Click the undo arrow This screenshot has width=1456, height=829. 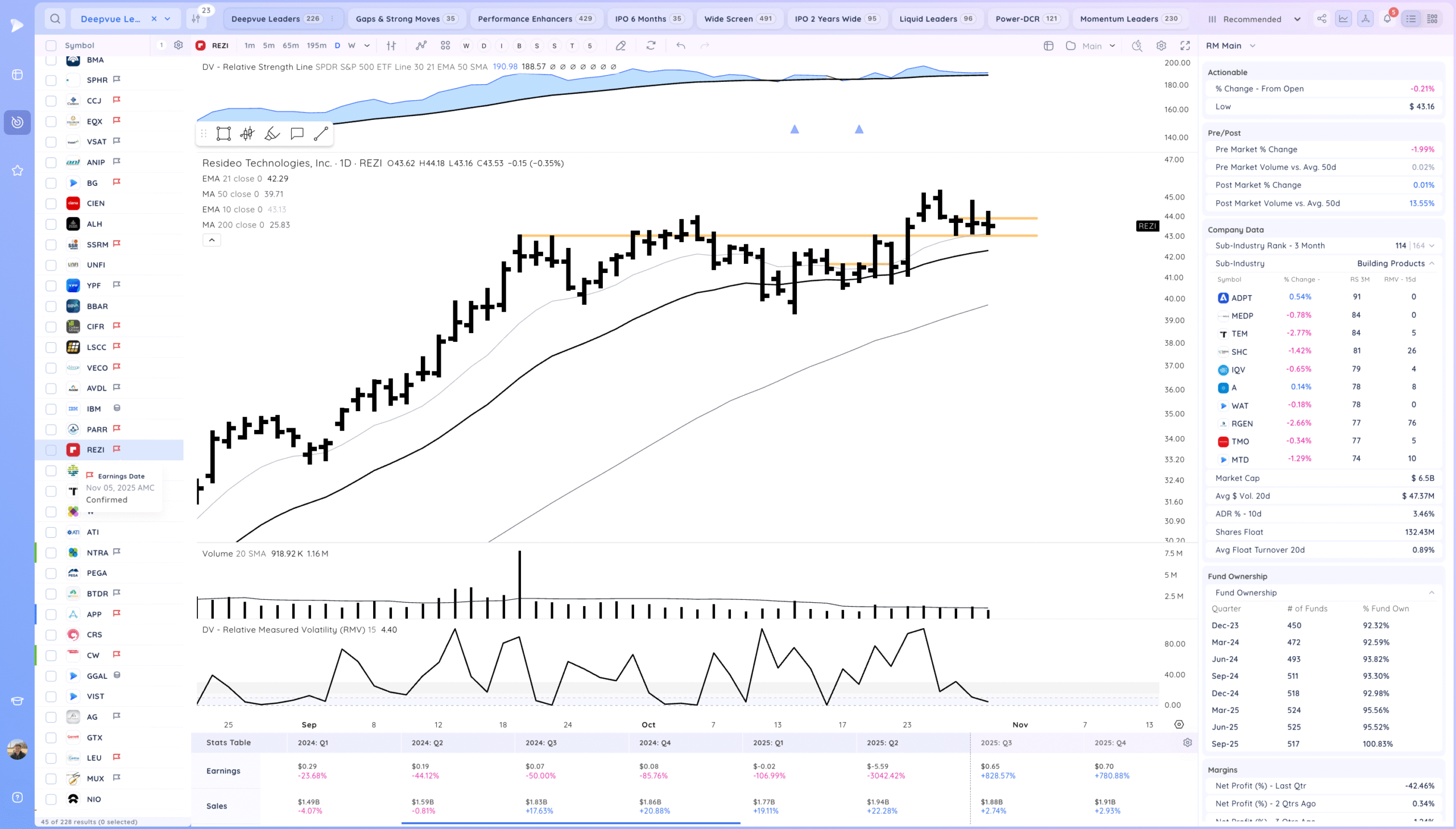[x=680, y=45]
